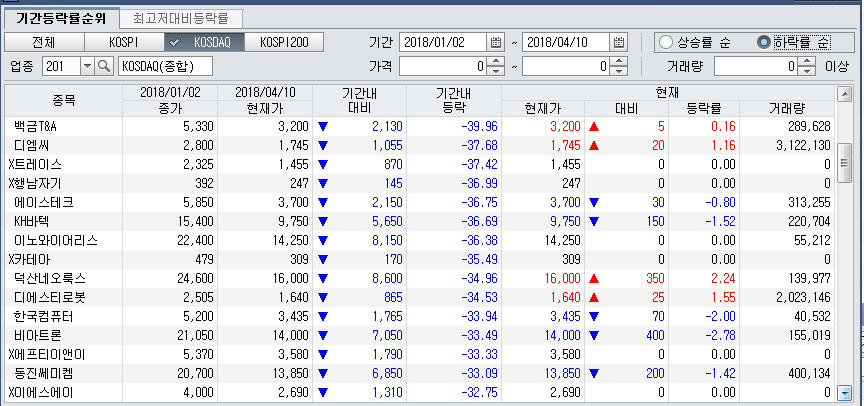Increase minimum price stepper up arrow
This screenshot has height=406, width=864.
496,62
